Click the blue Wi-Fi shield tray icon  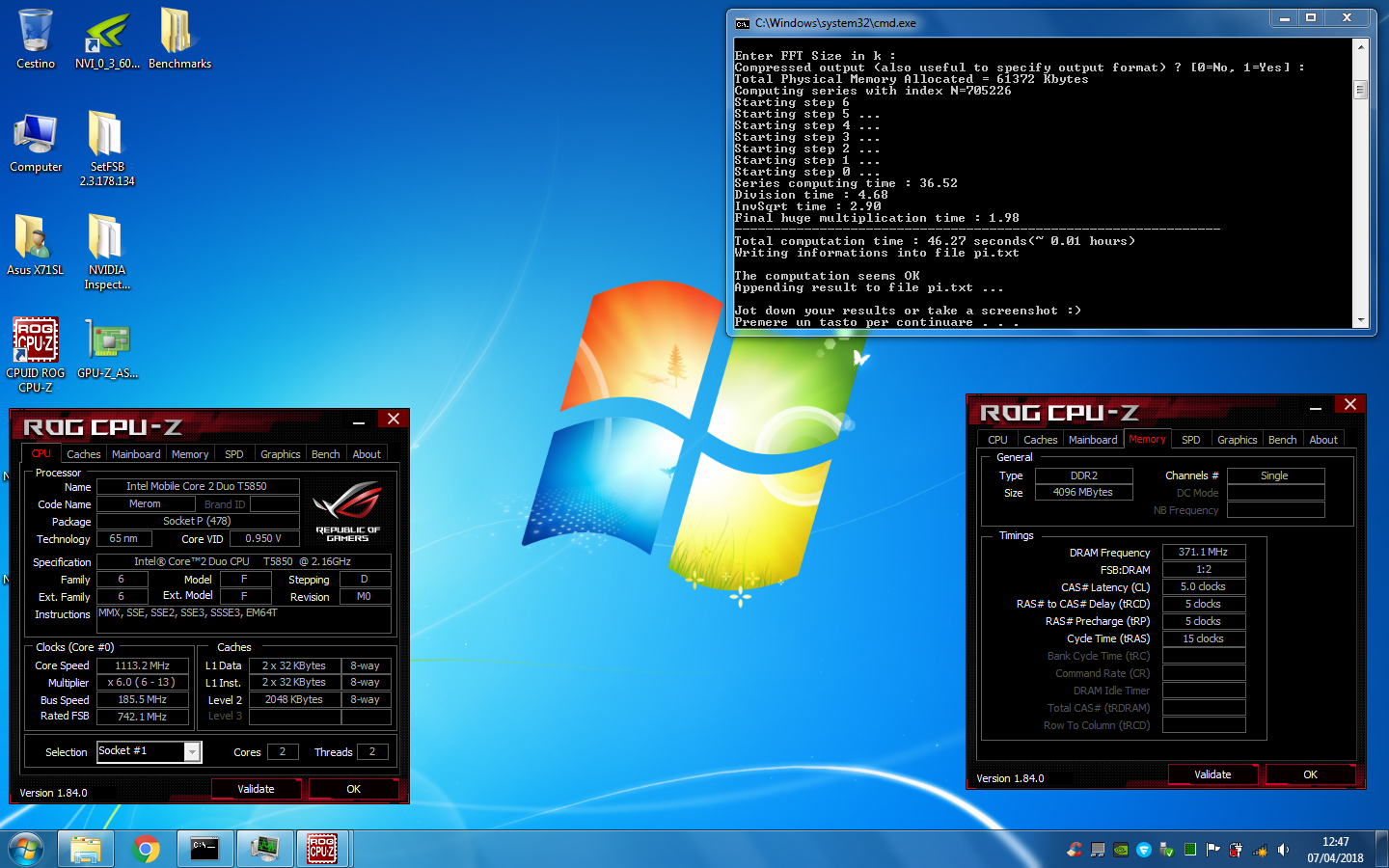click(1144, 850)
